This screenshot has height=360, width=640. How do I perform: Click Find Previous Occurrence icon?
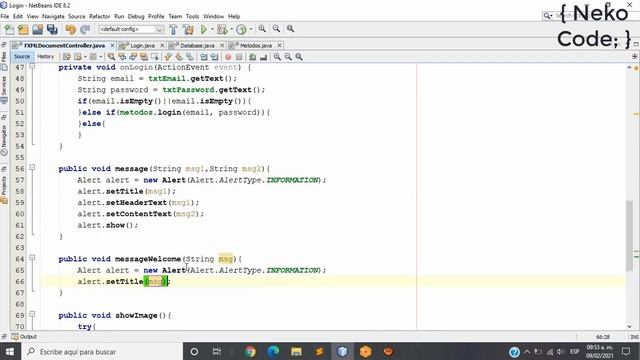122,57
